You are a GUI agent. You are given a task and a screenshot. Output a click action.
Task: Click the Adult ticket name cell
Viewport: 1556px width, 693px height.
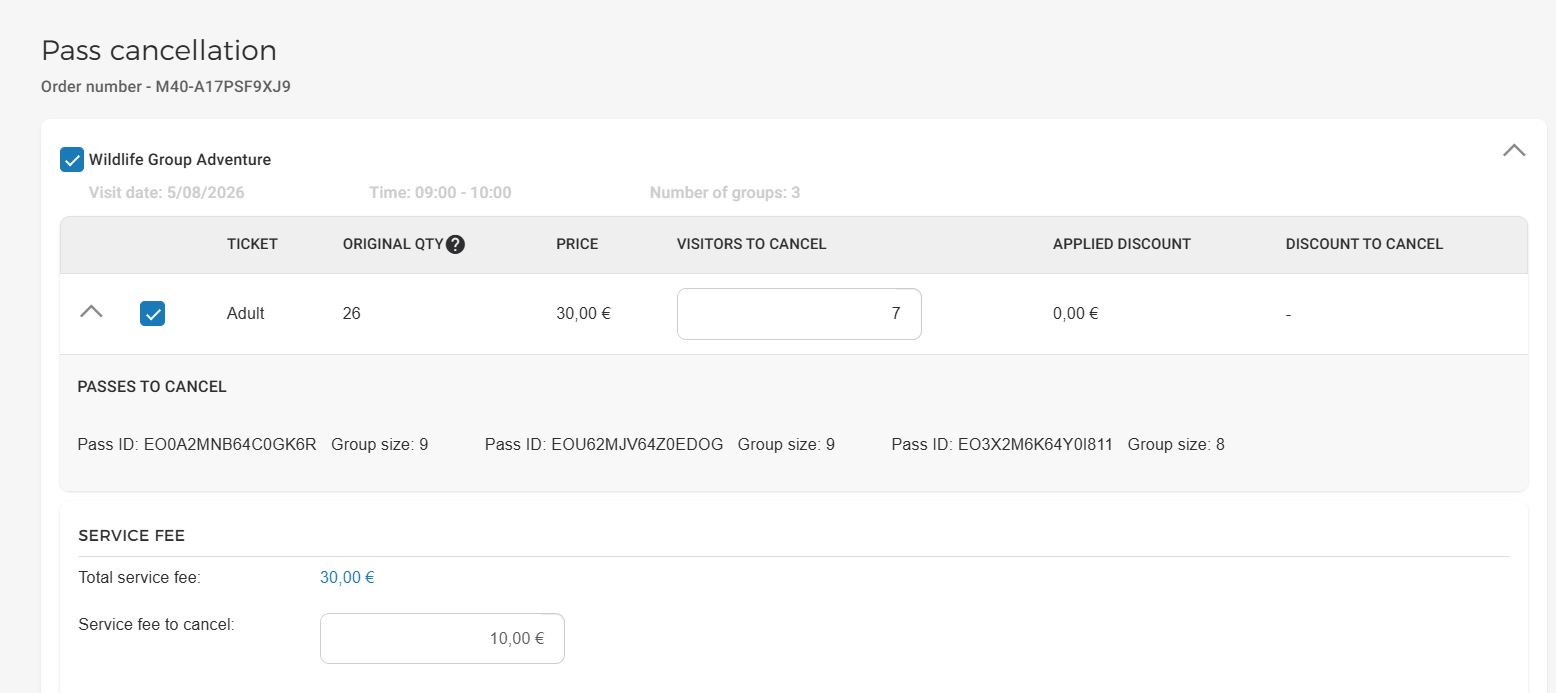246,314
